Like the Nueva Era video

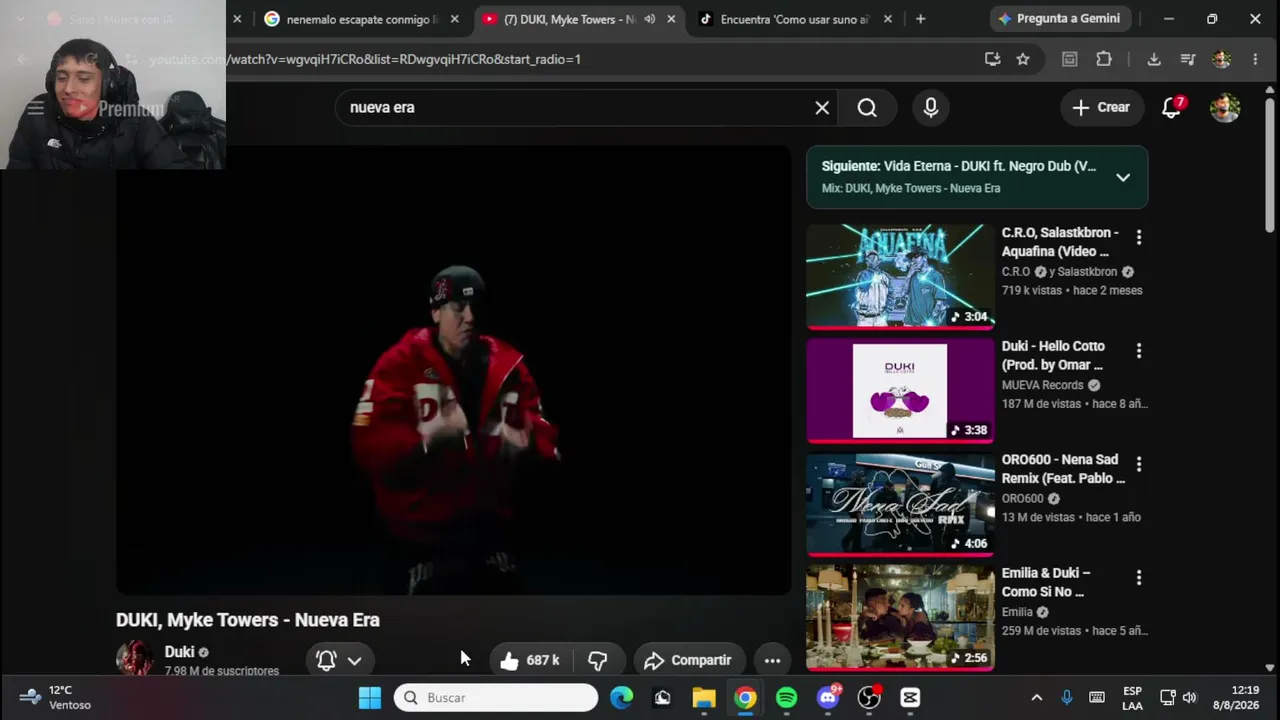click(x=530, y=660)
